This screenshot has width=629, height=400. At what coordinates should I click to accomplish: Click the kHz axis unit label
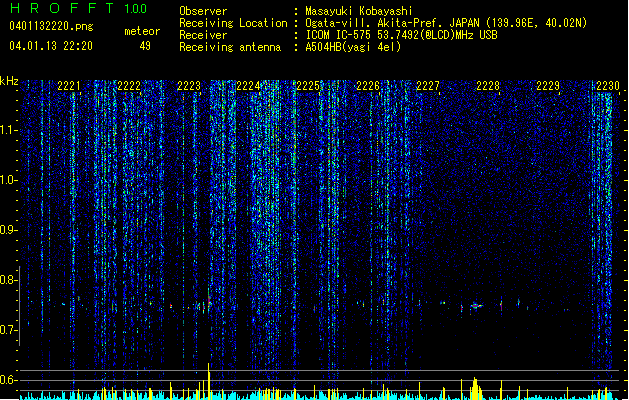[x=9, y=81]
